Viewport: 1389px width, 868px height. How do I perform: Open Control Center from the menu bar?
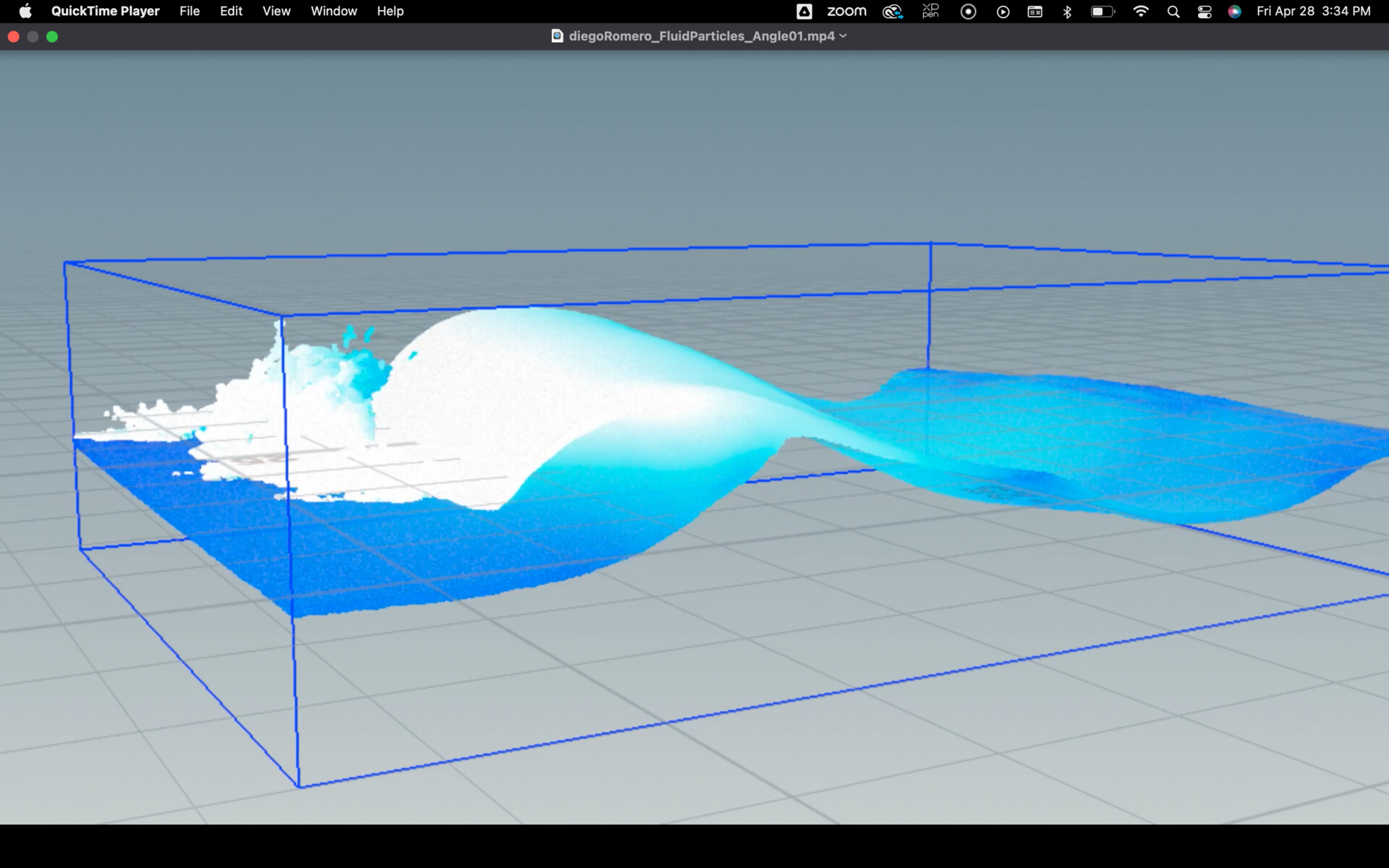1205,11
